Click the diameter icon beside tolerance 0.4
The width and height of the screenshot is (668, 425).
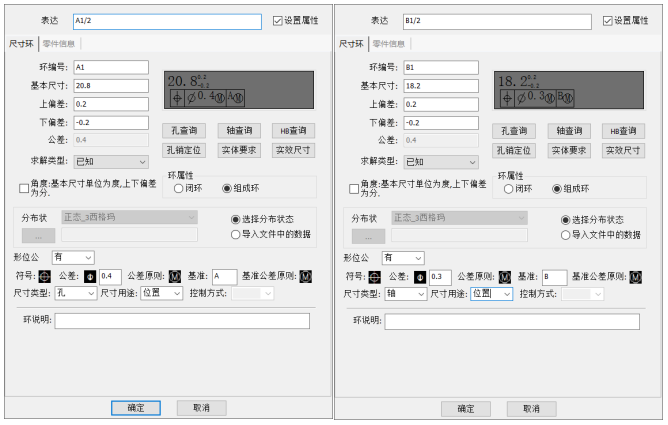91,276
